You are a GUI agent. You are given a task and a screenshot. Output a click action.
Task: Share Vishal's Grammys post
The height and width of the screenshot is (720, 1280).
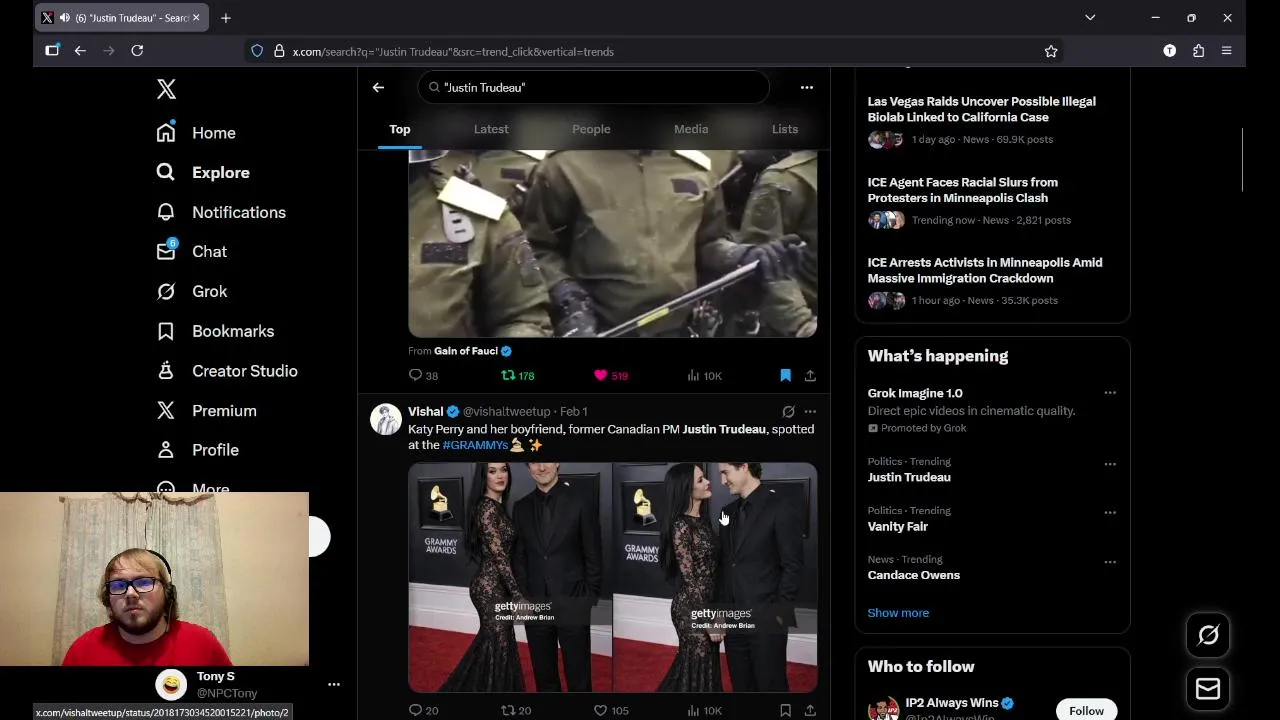(810, 711)
